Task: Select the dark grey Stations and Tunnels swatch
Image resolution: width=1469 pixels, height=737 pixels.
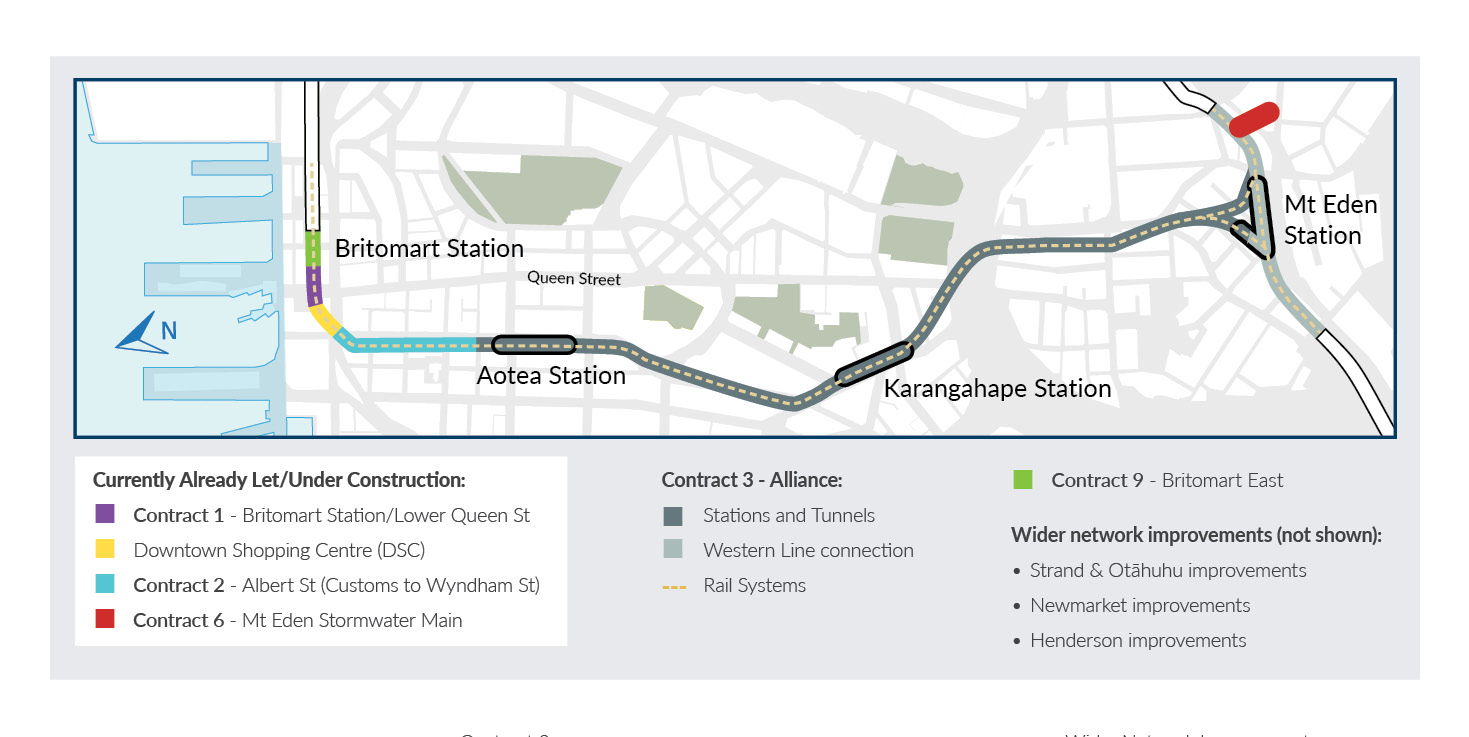Action: [x=673, y=516]
